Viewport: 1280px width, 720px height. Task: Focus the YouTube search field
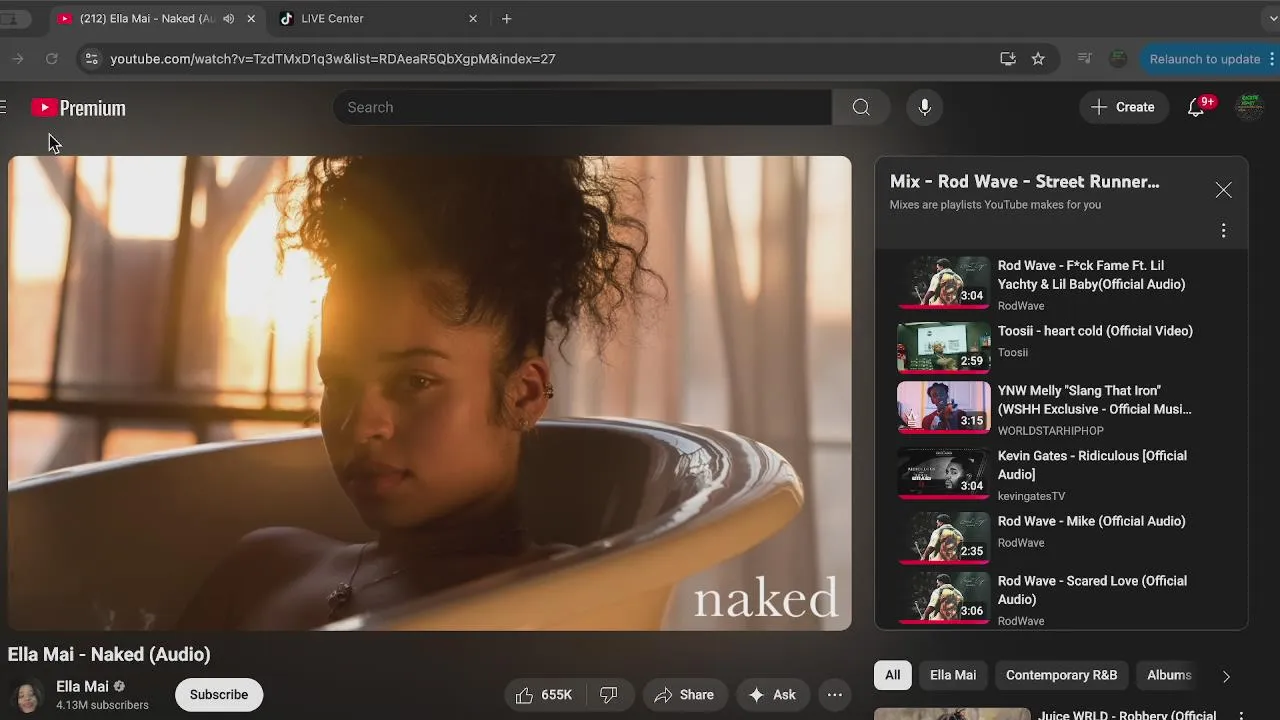tap(582, 107)
